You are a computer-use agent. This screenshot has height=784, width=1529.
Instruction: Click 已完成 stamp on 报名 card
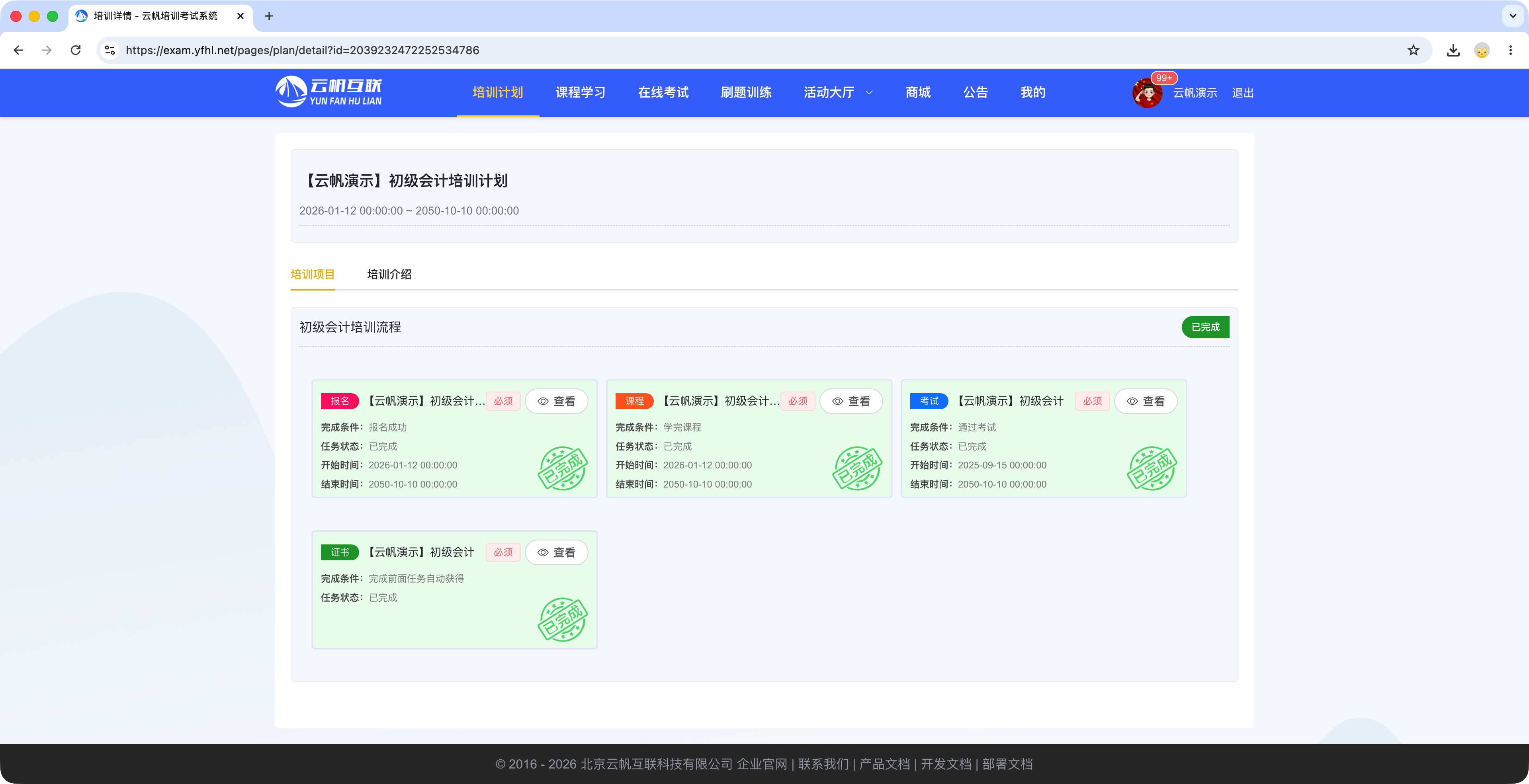[x=562, y=468]
